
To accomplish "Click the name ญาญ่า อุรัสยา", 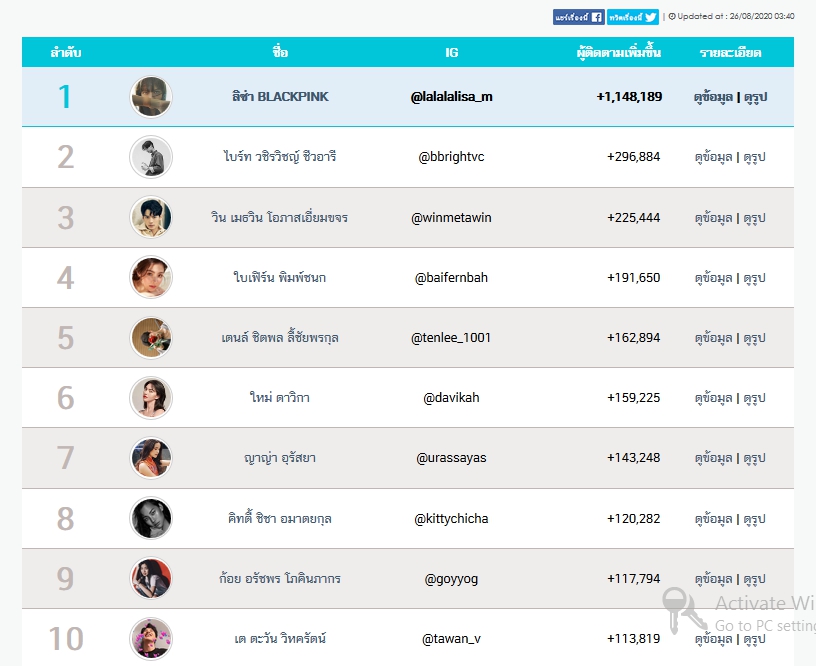I will point(280,458).
